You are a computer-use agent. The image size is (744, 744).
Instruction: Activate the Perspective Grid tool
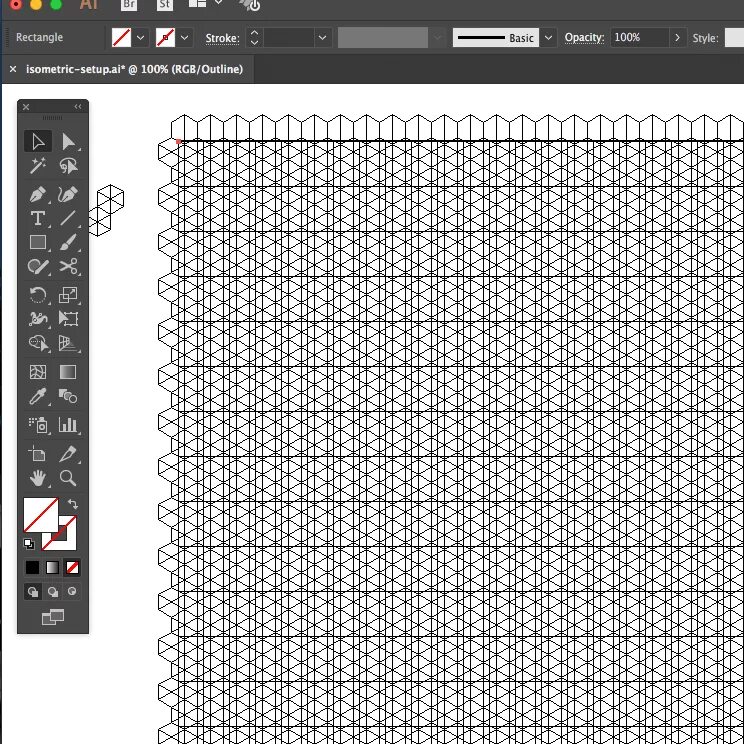pos(68,343)
